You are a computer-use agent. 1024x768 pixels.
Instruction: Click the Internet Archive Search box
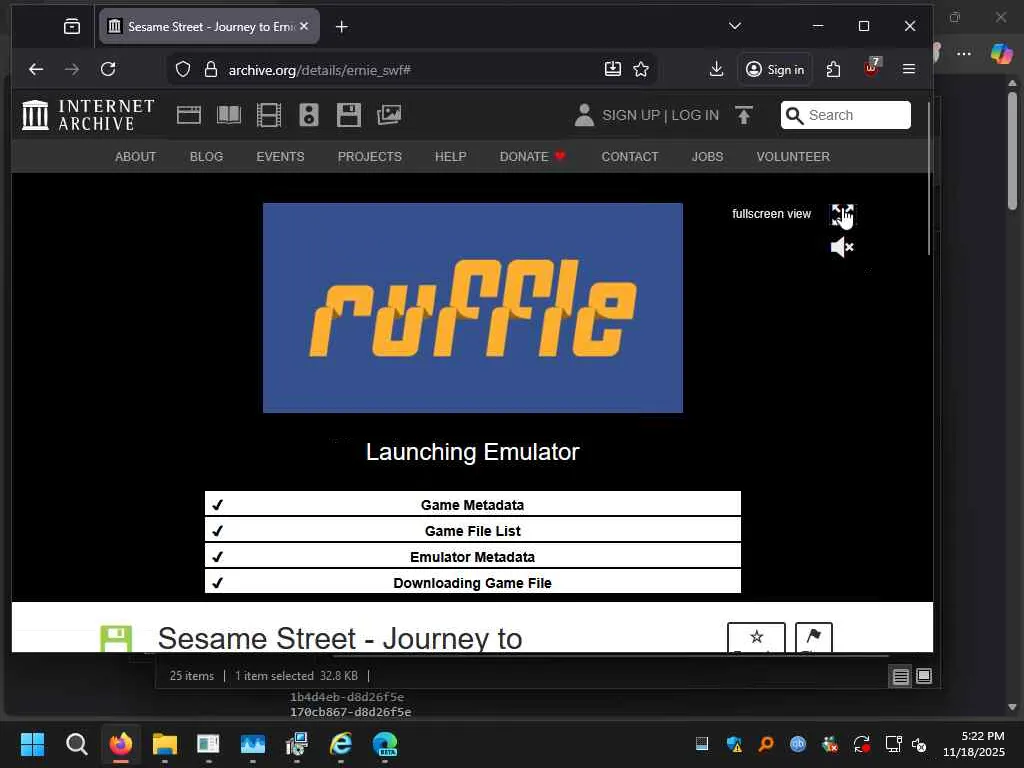coord(846,115)
